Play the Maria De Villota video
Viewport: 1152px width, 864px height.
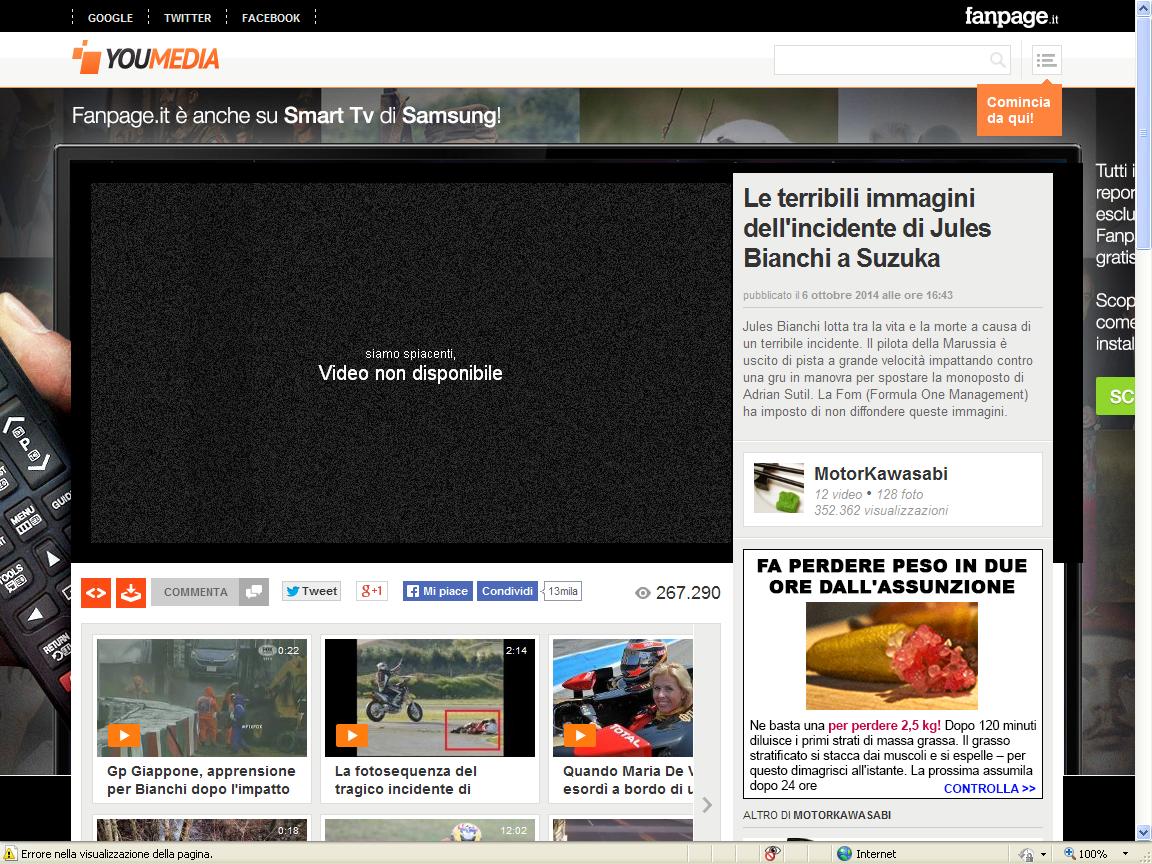(x=622, y=697)
